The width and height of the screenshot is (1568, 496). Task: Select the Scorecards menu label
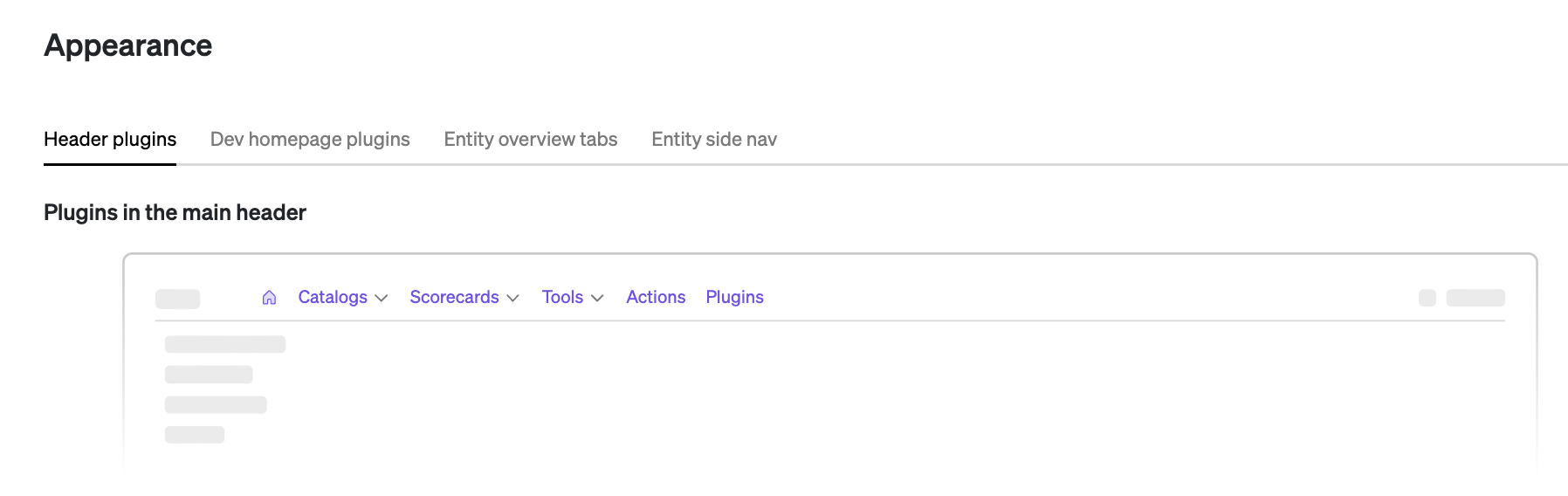pyautogui.click(x=454, y=298)
